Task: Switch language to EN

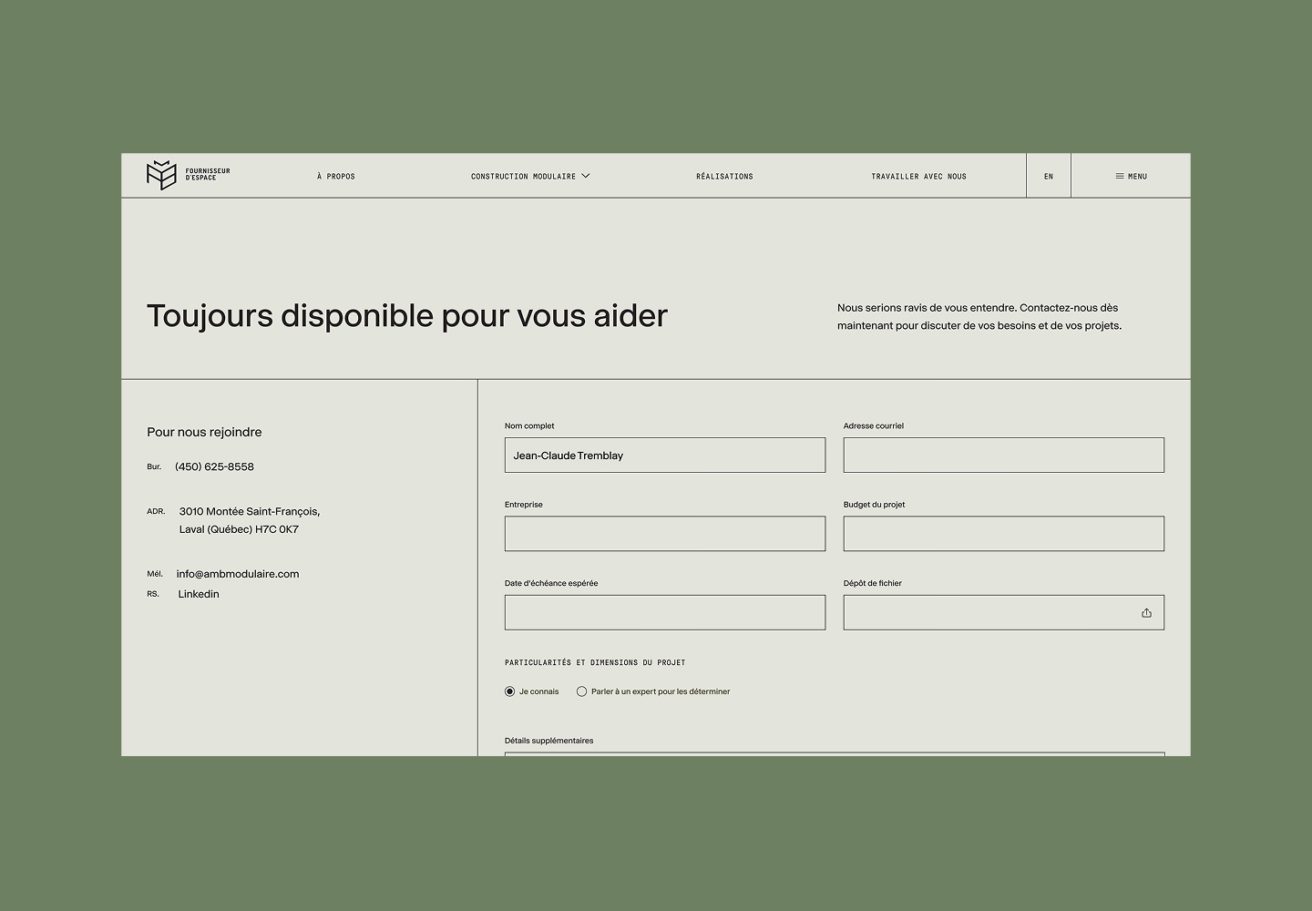Action: pyautogui.click(x=1048, y=176)
